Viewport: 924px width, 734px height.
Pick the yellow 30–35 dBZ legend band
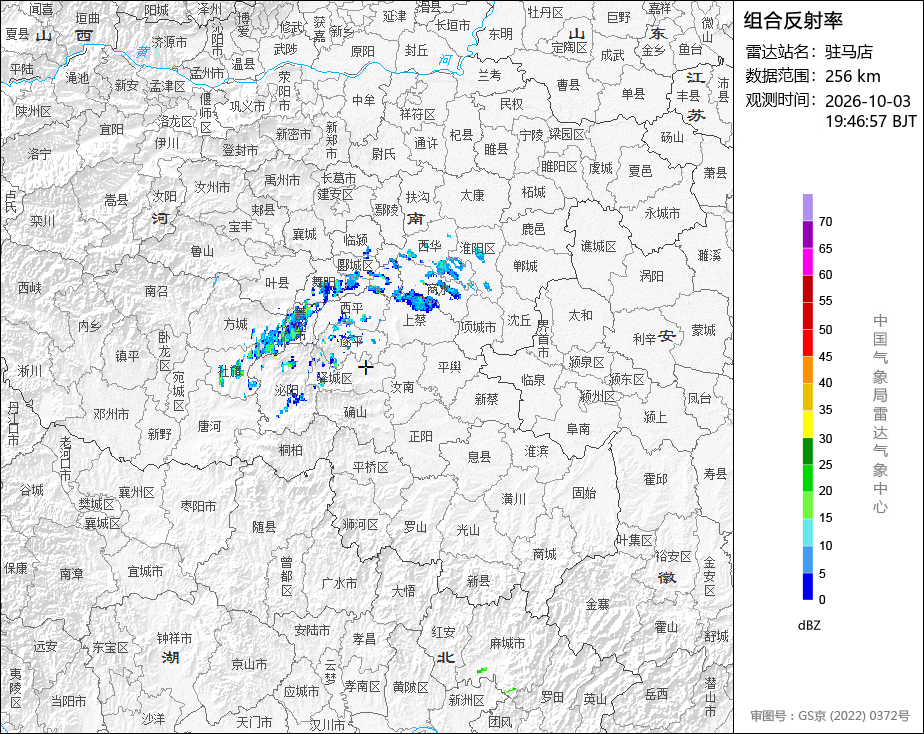[807, 424]
